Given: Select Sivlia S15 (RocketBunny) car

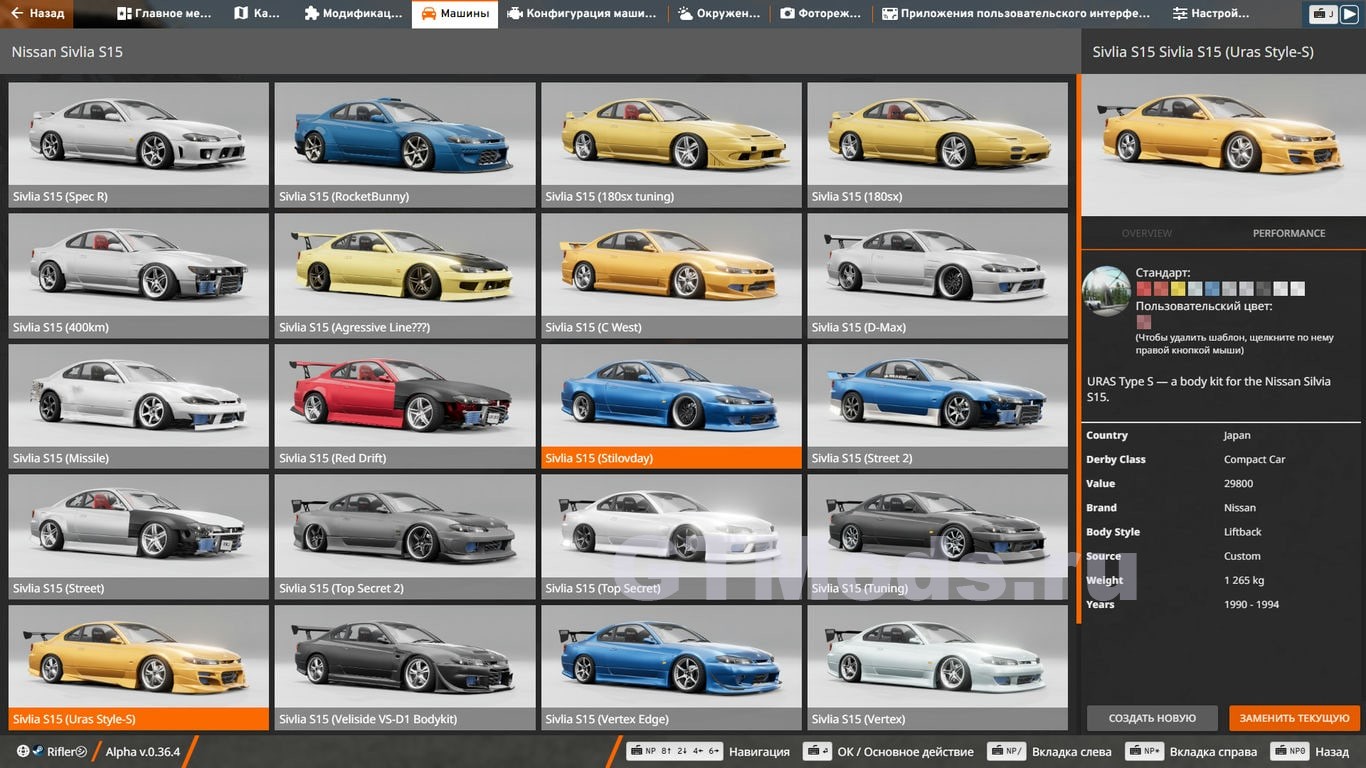Looking at the screenshot, I should pyautogui.click(x=405, y=145).
